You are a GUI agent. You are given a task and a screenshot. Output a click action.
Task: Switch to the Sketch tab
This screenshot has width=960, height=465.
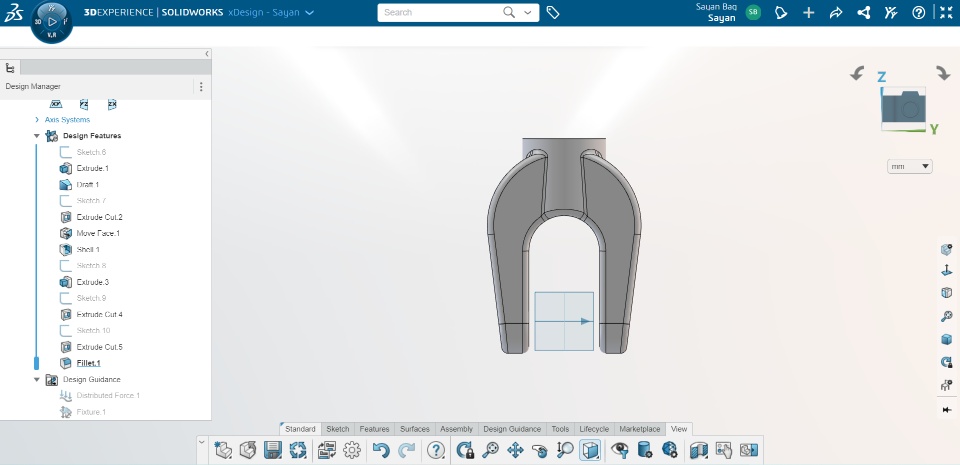[337, 429]
